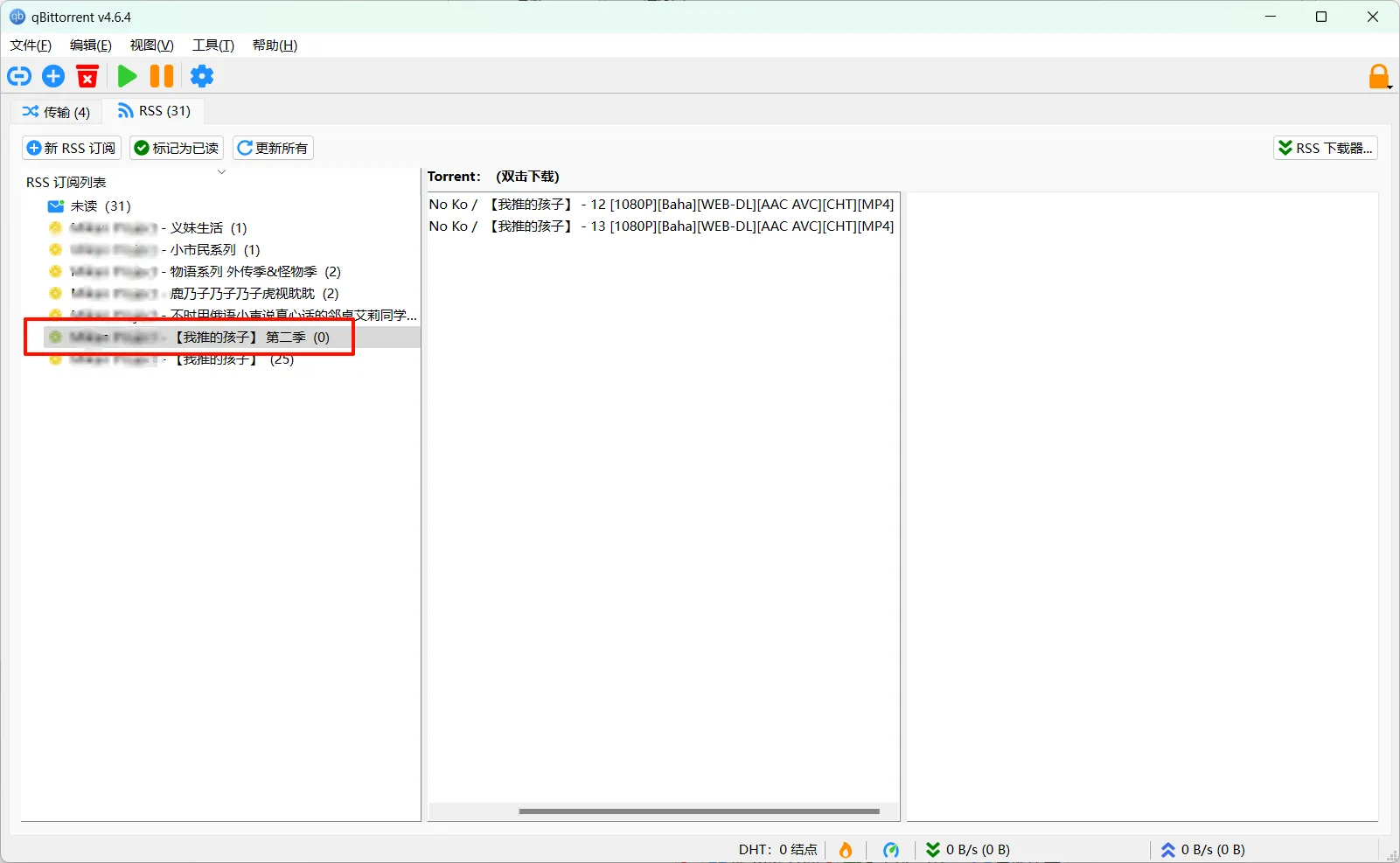The image size is (1400, 863).
Task: Click the qBittorrent logo in the title bar
Action: coord(17,17)
